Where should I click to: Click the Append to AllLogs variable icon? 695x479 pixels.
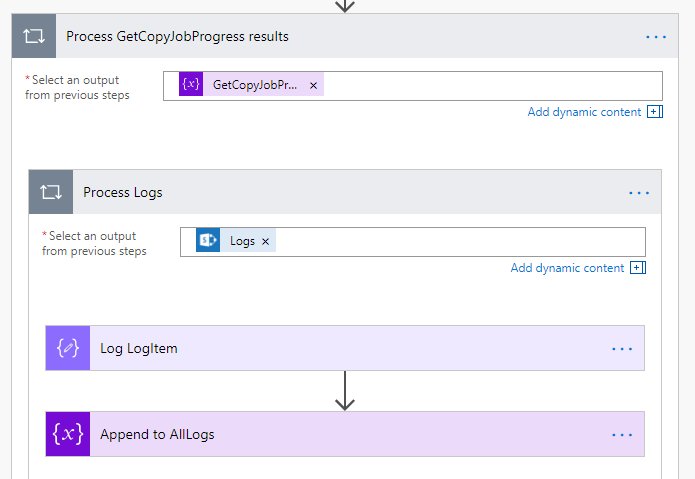[x=67, y=434]
